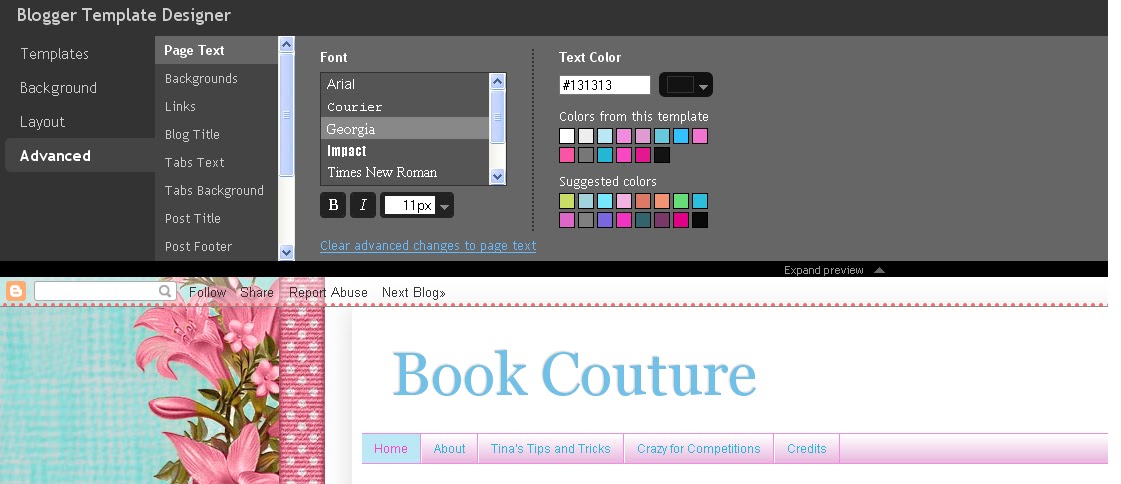Click the font list scrollbar thumb

(x=498, y=117)
